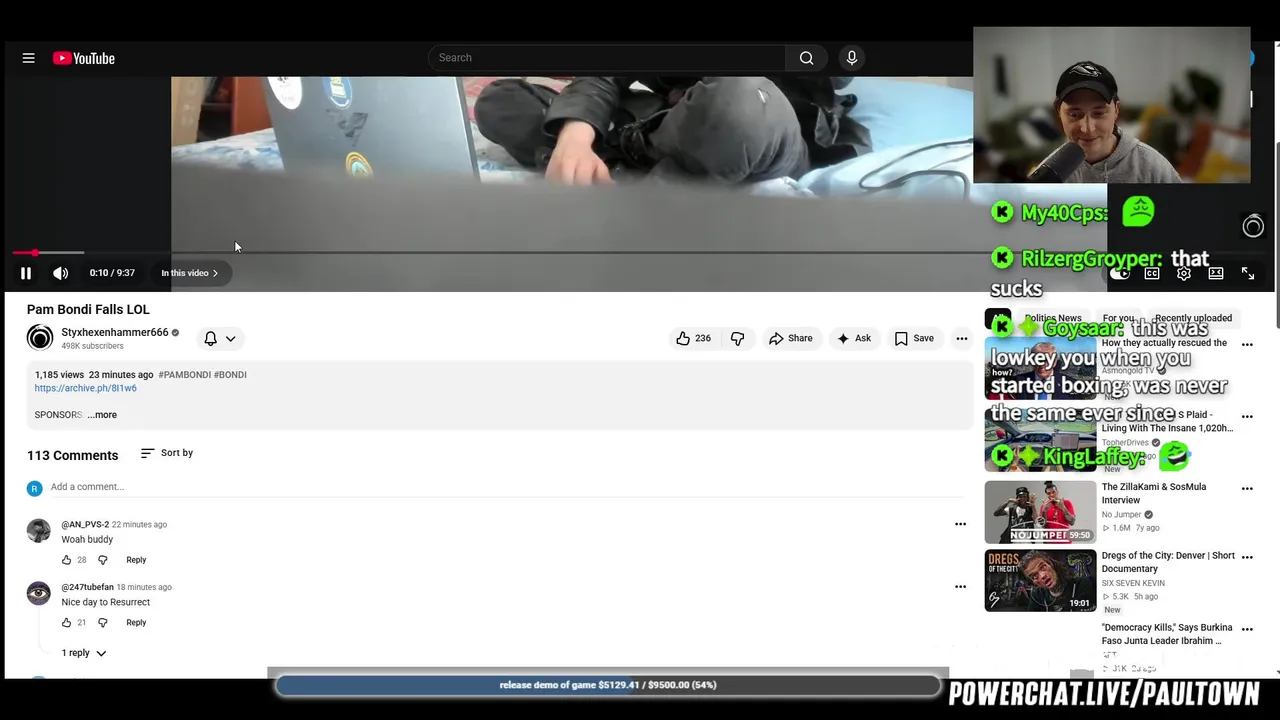
Task: Open Democracy Kills Says Burkina Faso video title
Action: 1167,634
